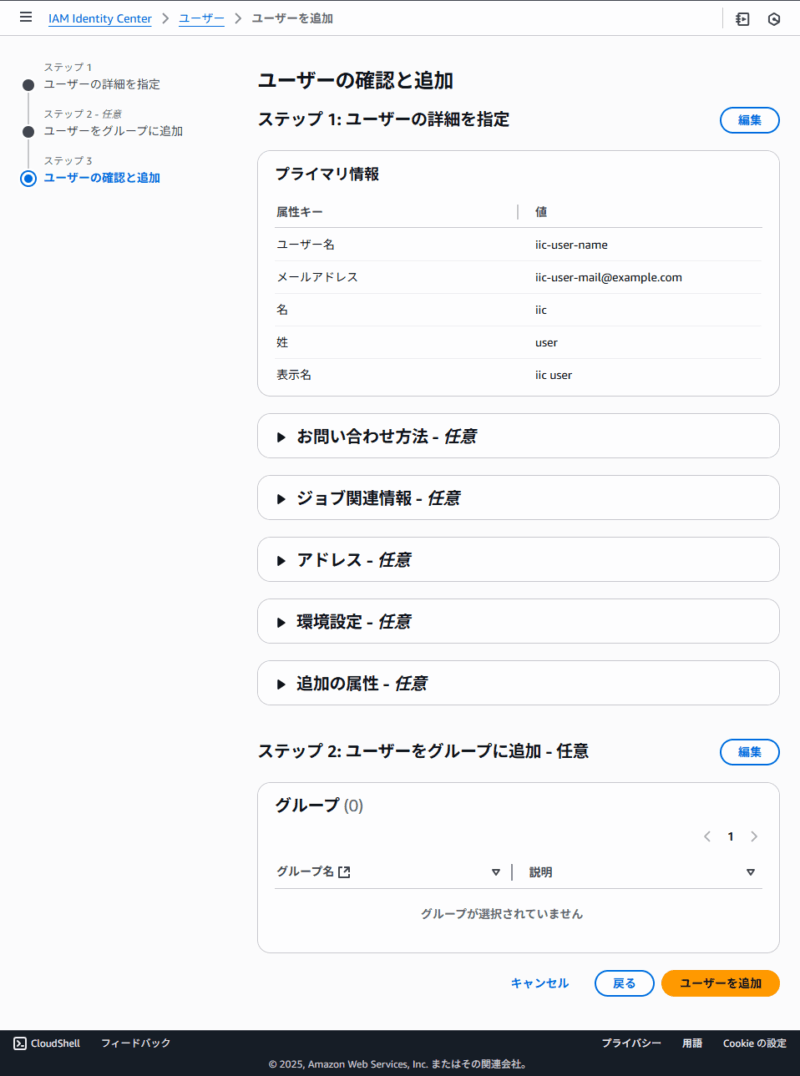Expand the 追加の属性 section
The height and width of the screenshot is (1076, 800).
[x=518, y=683]
